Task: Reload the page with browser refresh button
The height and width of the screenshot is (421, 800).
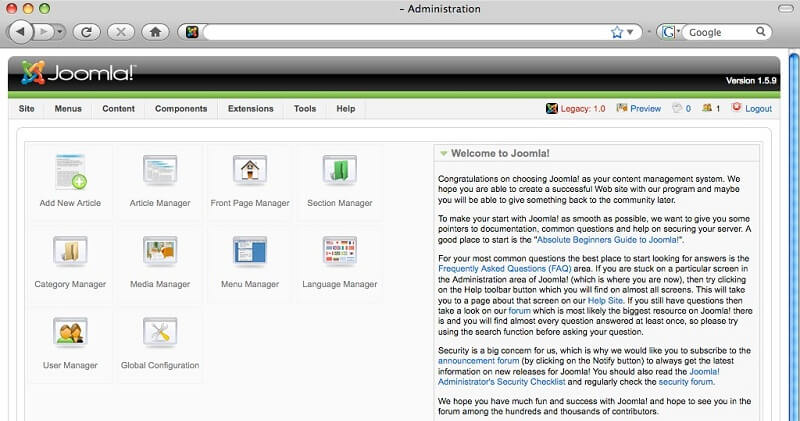Action: 87,32
